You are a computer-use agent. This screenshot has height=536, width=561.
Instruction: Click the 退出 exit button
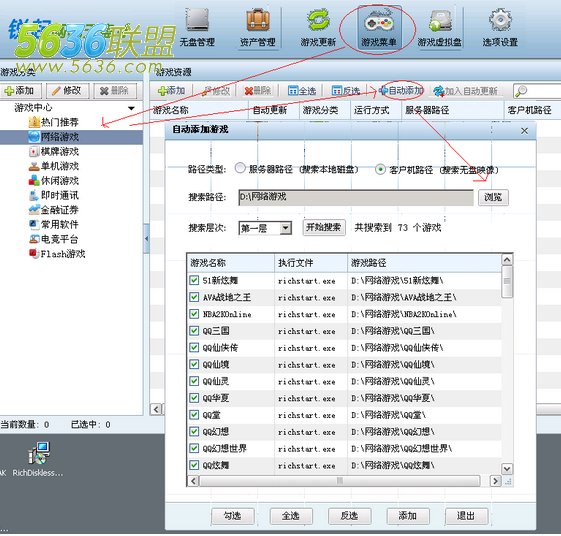click(x=466, y=516)
